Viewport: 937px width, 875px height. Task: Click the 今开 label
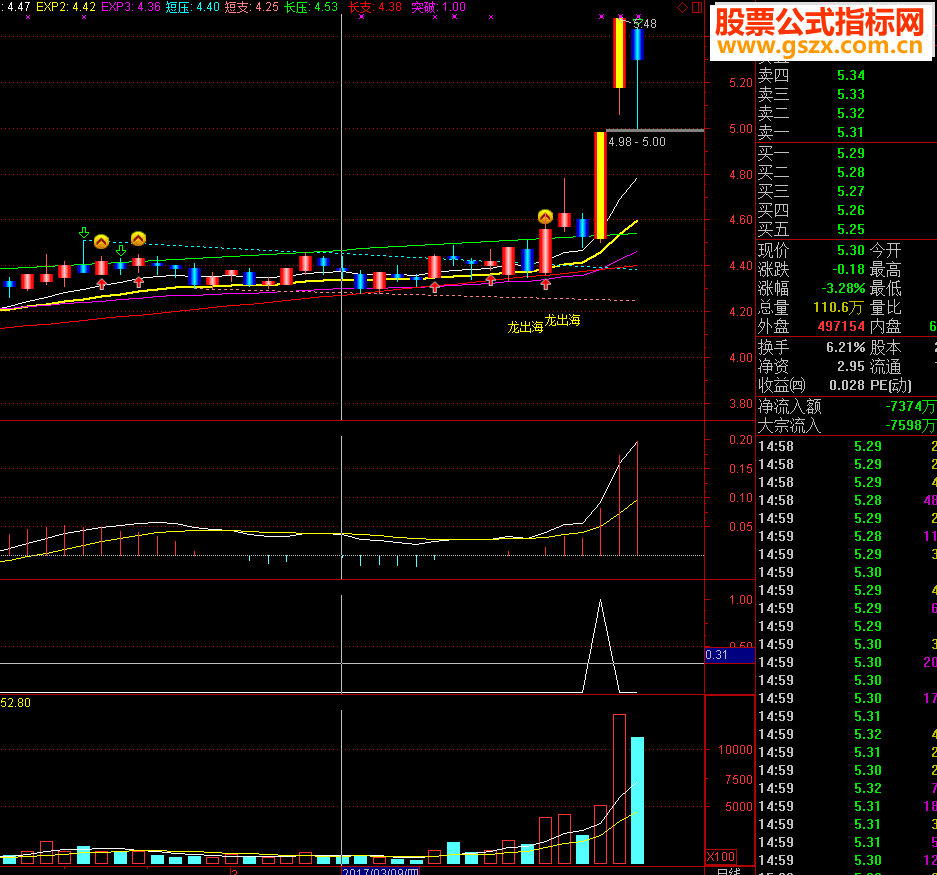pyautogui.click(x=885, y=250)
